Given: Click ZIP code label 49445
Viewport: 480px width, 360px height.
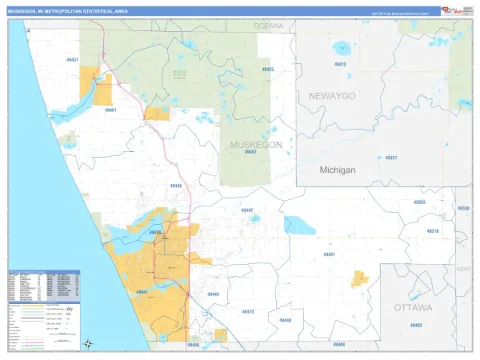Looking at the screenshot, I should (176, 186).
